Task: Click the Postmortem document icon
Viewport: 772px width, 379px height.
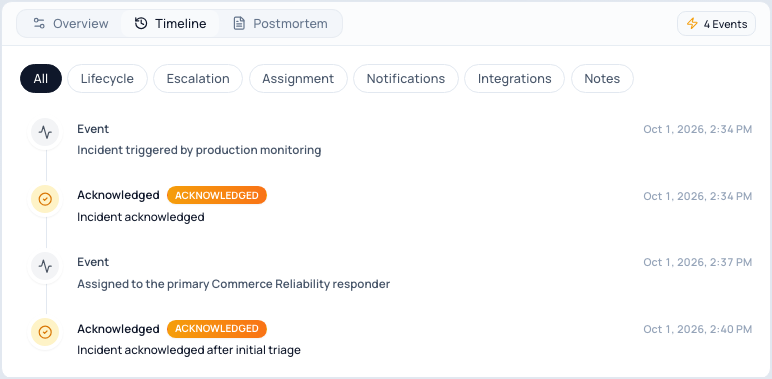Action: pos(239,24)
